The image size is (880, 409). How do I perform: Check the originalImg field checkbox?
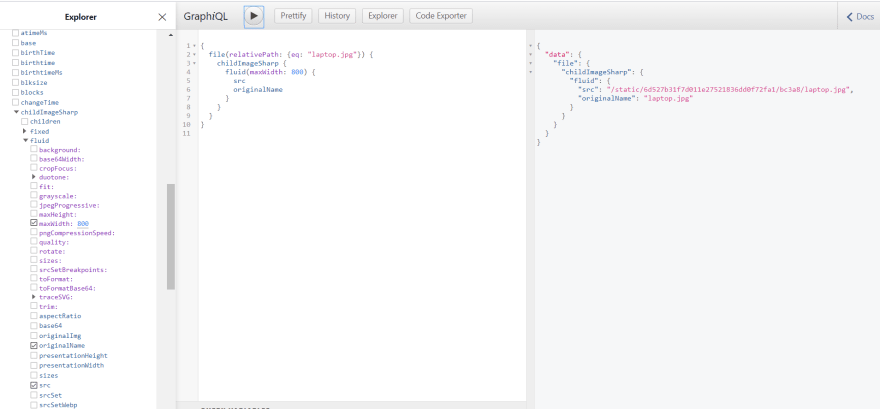click(34, 336)
